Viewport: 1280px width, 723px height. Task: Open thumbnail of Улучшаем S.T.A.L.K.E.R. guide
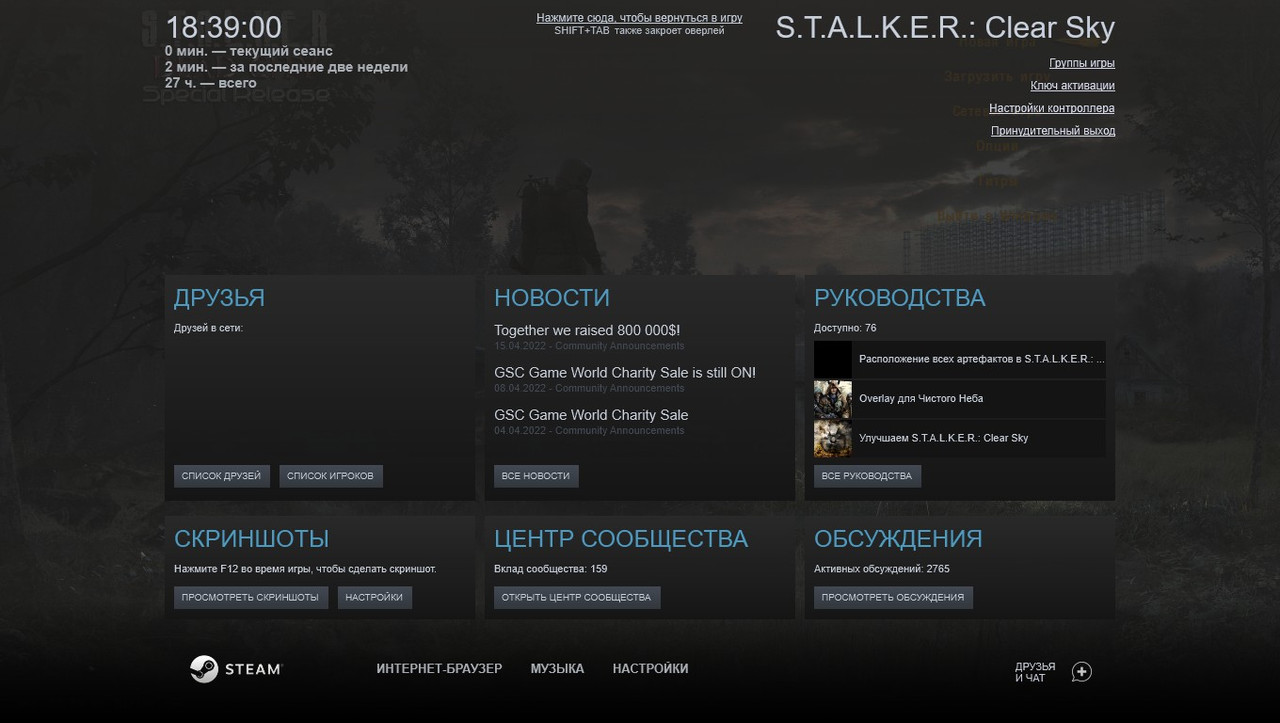coord(832,439)
